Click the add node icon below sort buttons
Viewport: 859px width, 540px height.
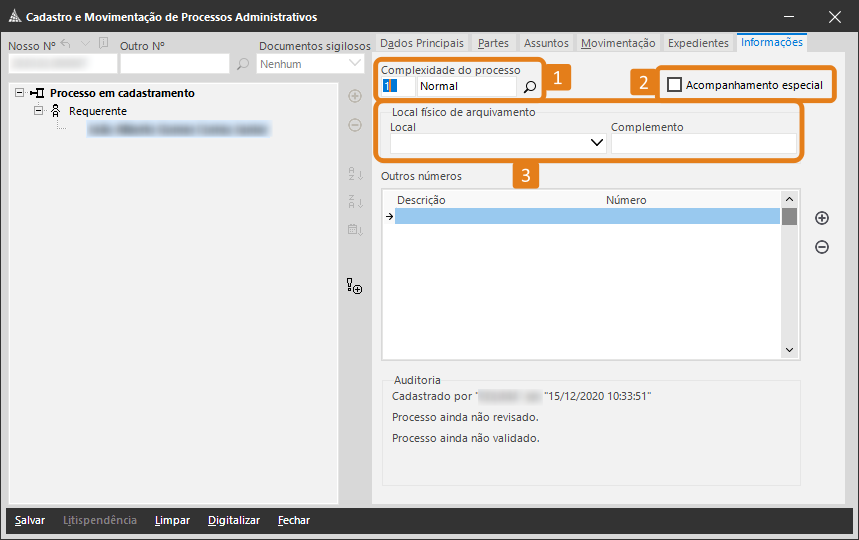[x=354, y=287]
